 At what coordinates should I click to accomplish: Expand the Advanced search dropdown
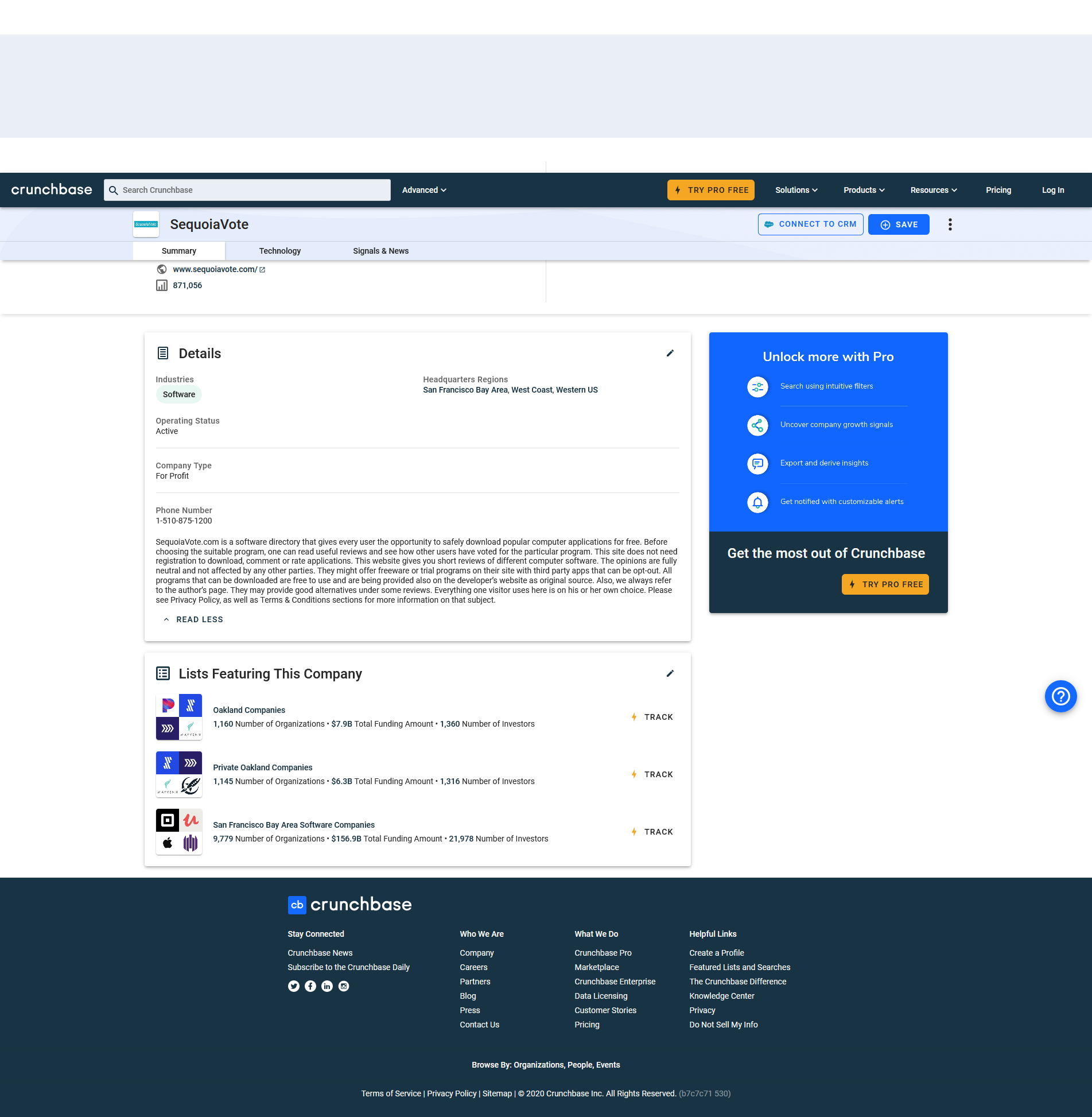coord(424,190)
